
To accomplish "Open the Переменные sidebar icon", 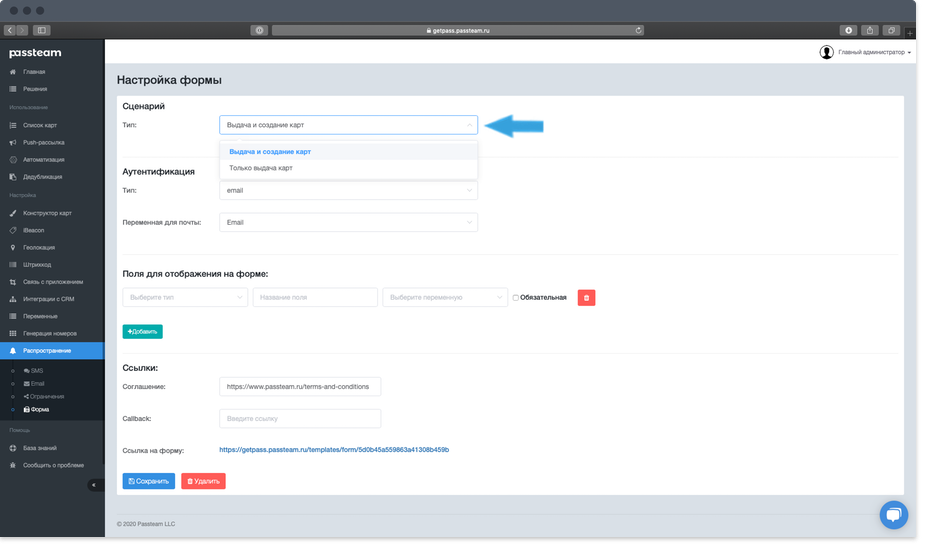I will tap(13, 317).
